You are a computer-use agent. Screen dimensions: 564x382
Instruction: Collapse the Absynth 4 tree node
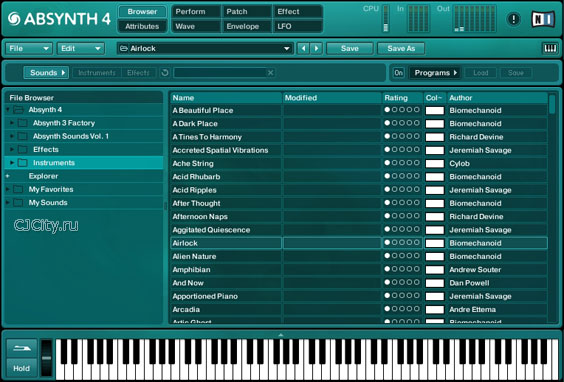(x=8, y=110)
